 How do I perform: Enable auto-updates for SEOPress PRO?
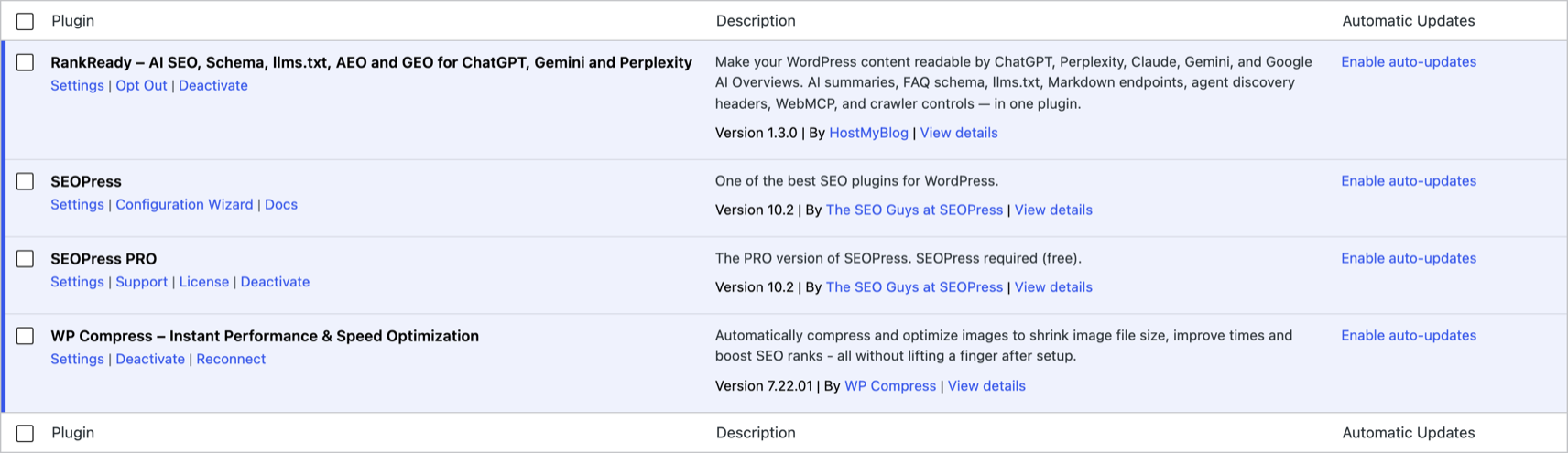[1409, 258]
